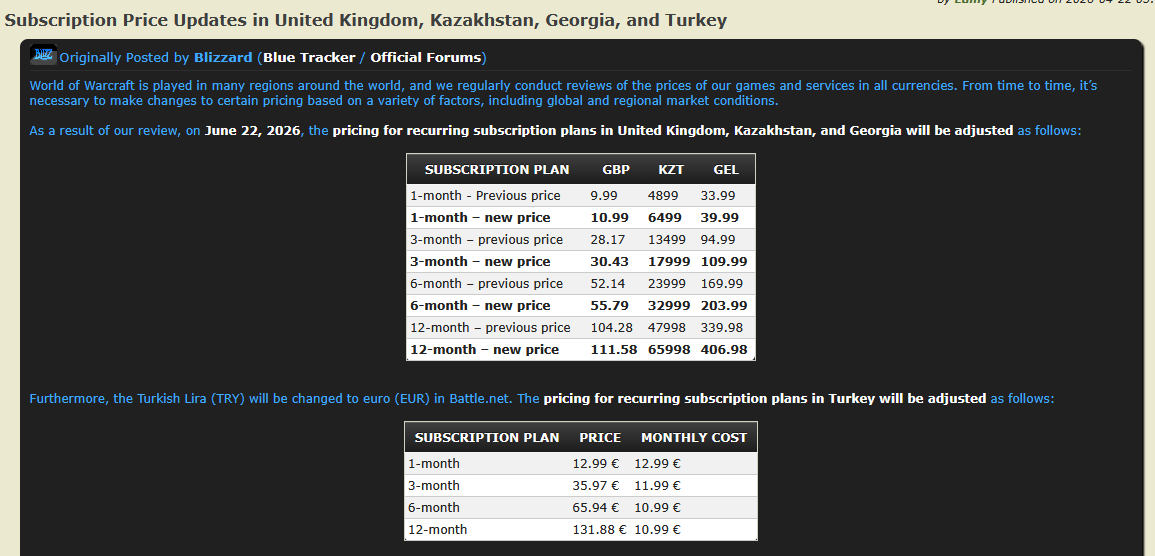
Task: Click the SUBSCRIPTION PLAN header in Turkey table
Action: tap(487, 437)
